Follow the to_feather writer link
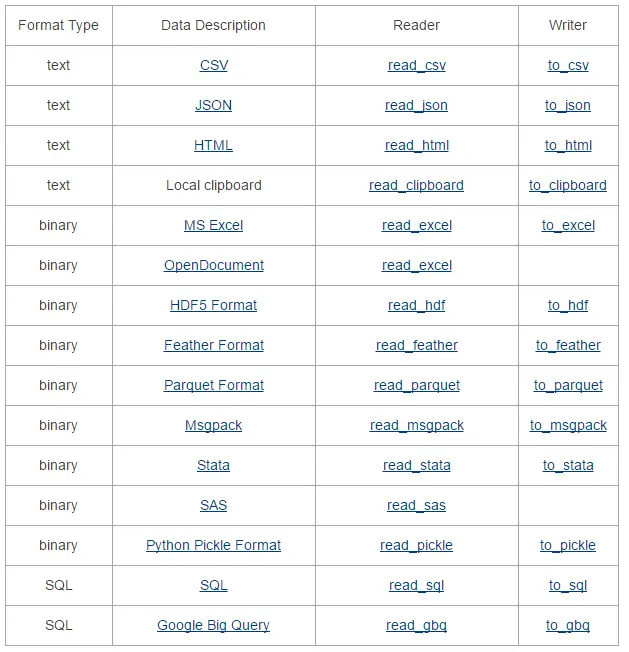 568,345
